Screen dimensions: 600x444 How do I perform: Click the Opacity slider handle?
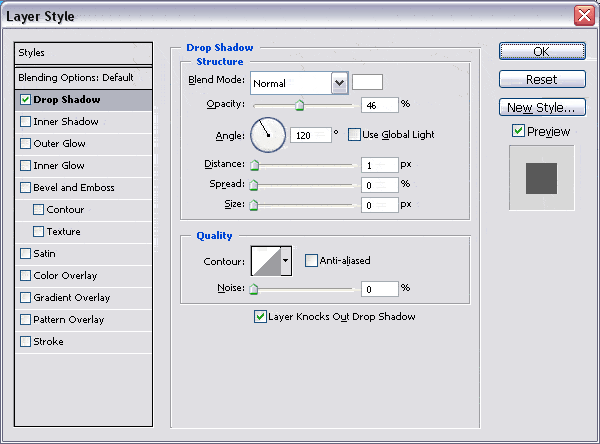point(300,105)
